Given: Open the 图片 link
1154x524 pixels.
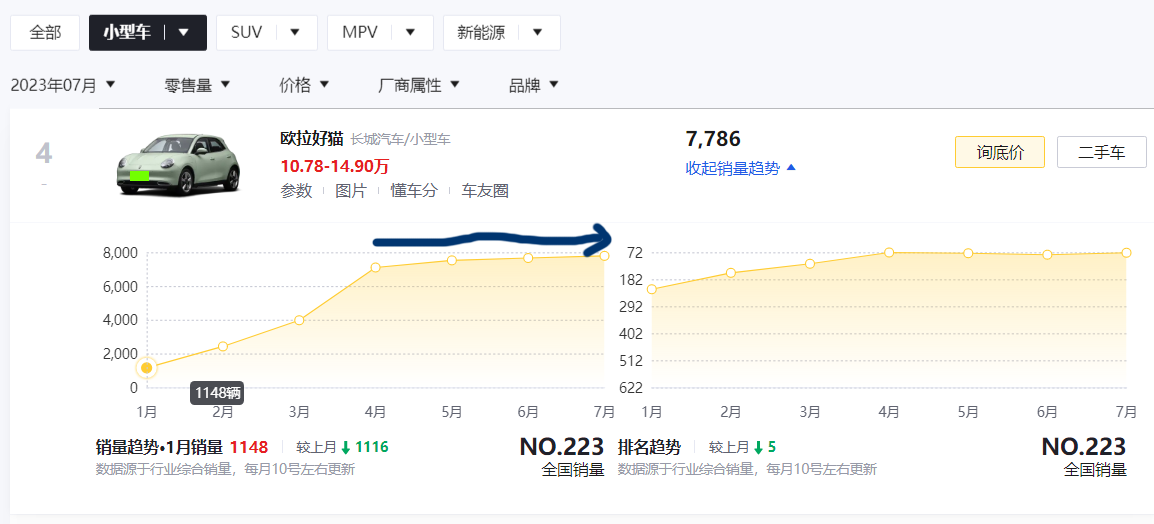Looking at the screenshot, I should click(350, 191).
